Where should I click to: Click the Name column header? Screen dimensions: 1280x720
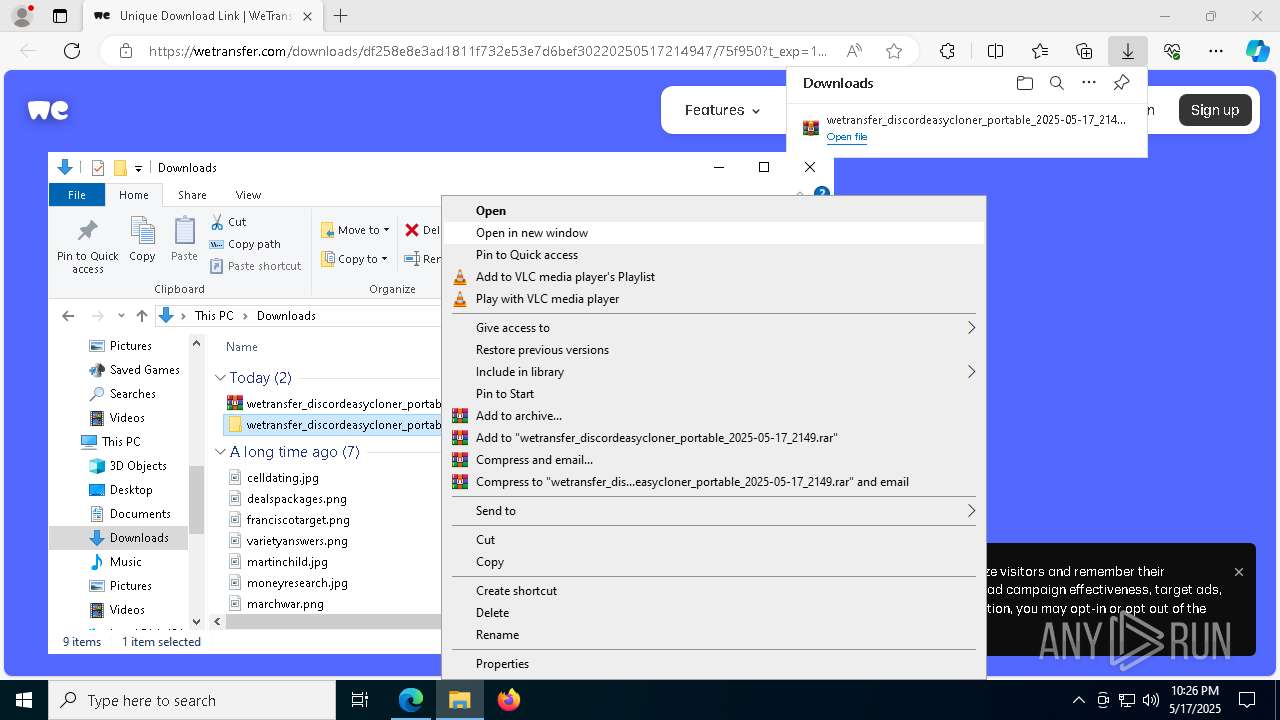(242, 347)
